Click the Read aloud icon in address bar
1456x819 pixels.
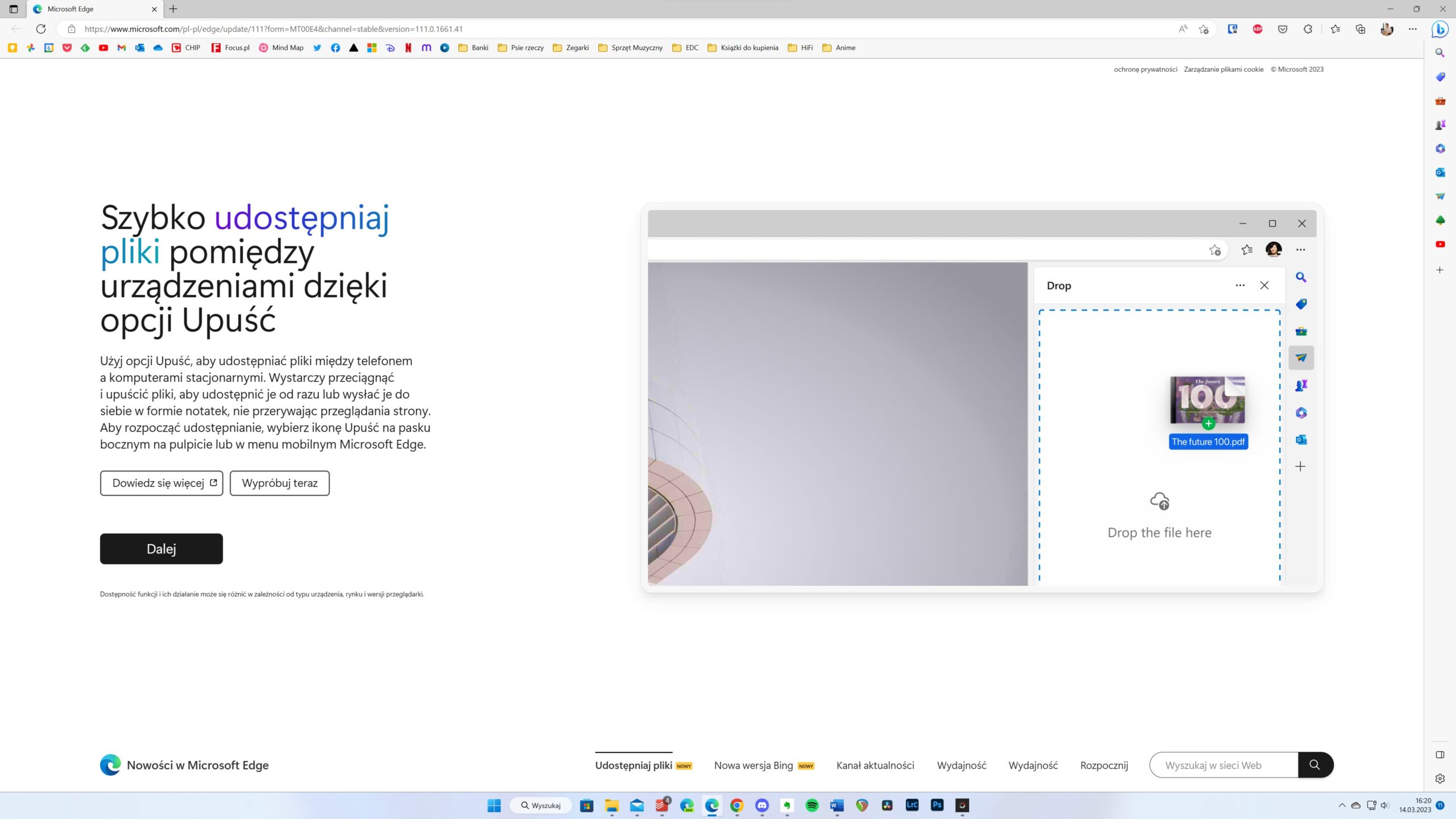coord(1183,29)
